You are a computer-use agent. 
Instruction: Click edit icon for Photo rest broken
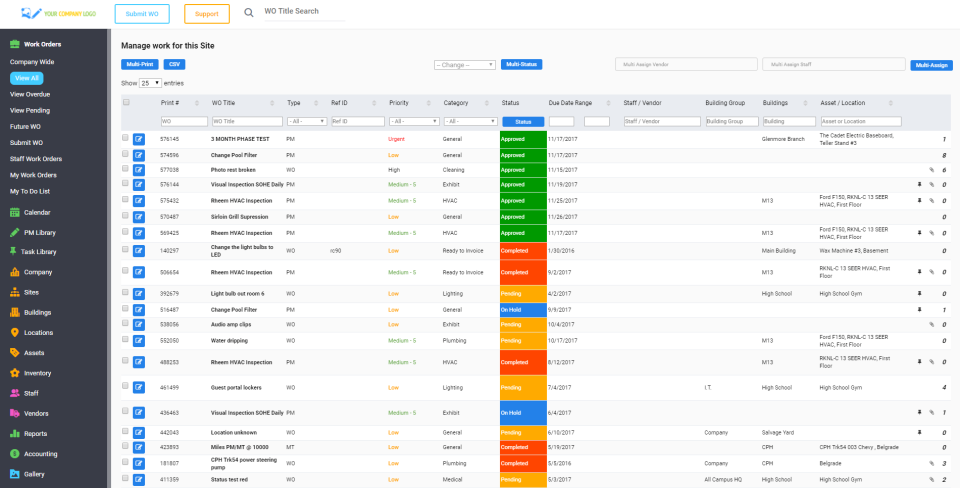139,170
